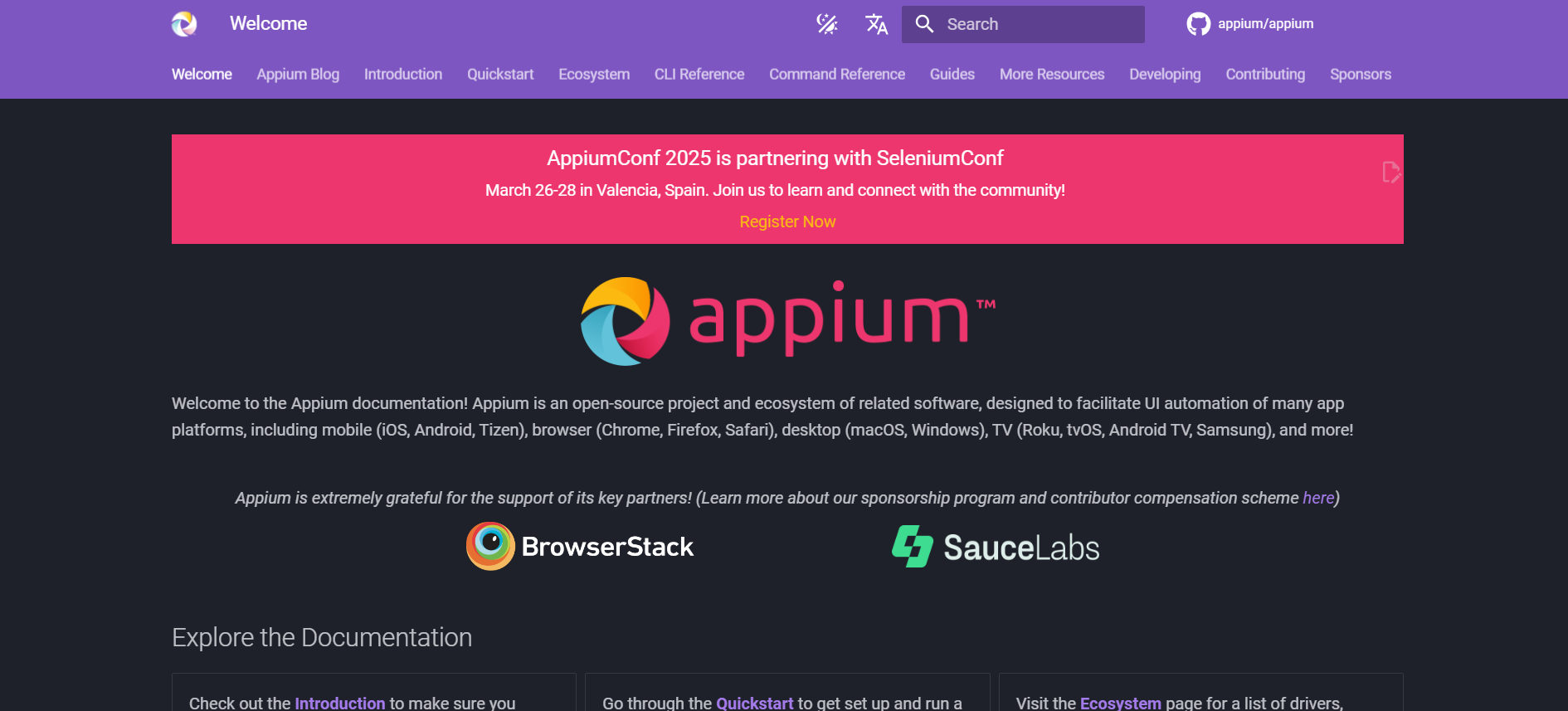The width and height of the screenshot is (1568, 711).
Task: Open the language selector icon
Action: point(876,24)
